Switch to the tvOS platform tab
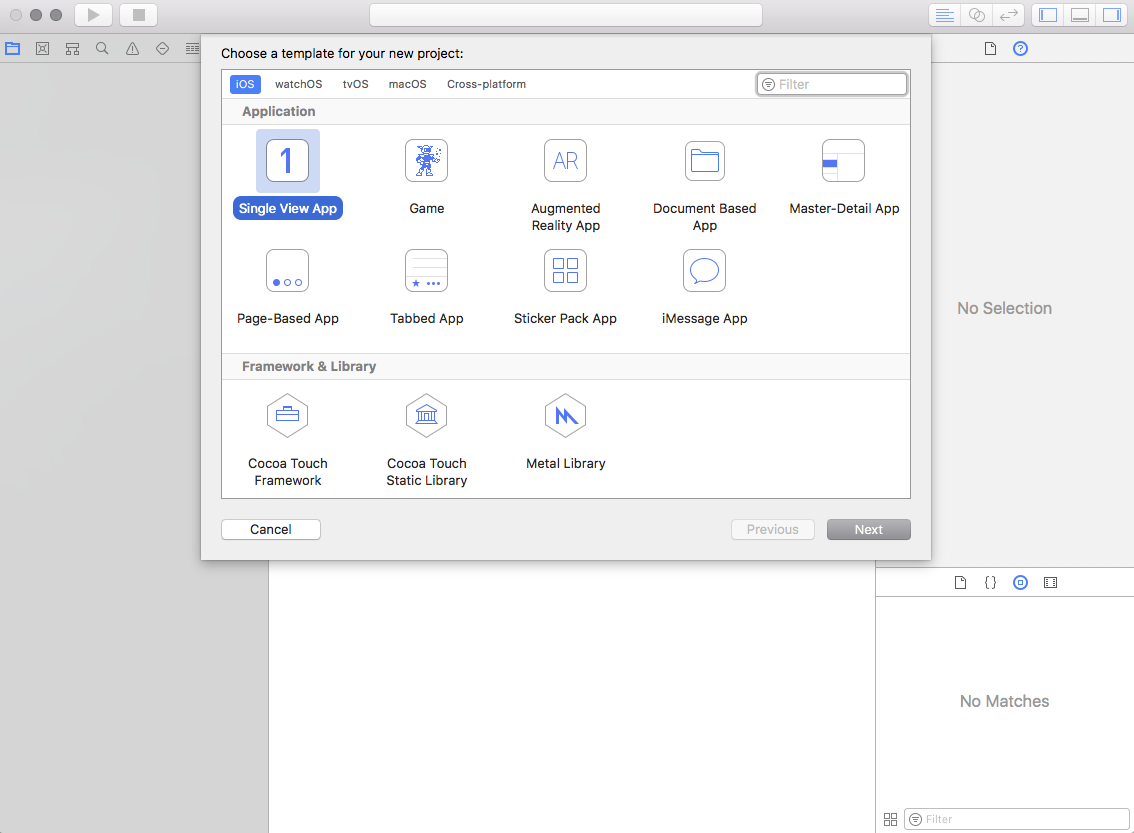This screenshot has height=833, width=1134. coord(355,84)
